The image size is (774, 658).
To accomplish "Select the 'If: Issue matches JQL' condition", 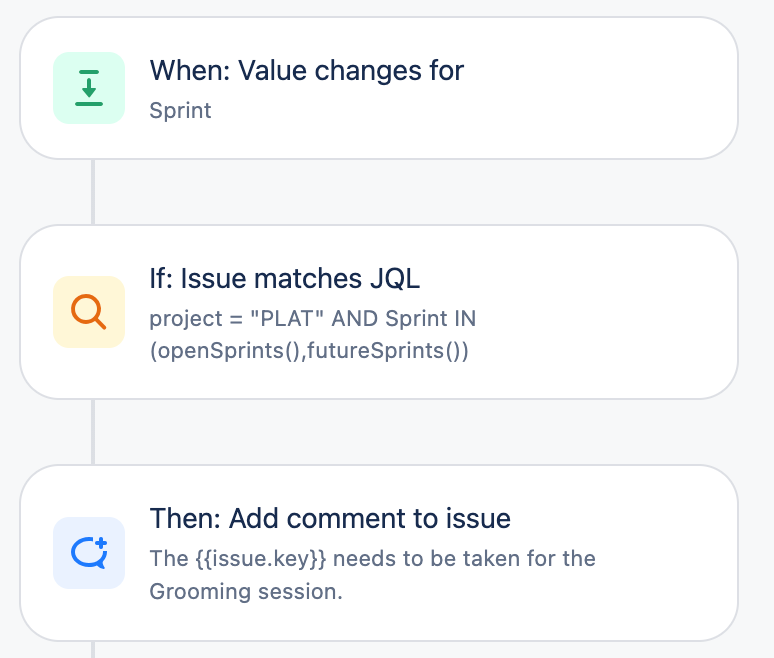I will pyautogui.click(x=284, y=280).
